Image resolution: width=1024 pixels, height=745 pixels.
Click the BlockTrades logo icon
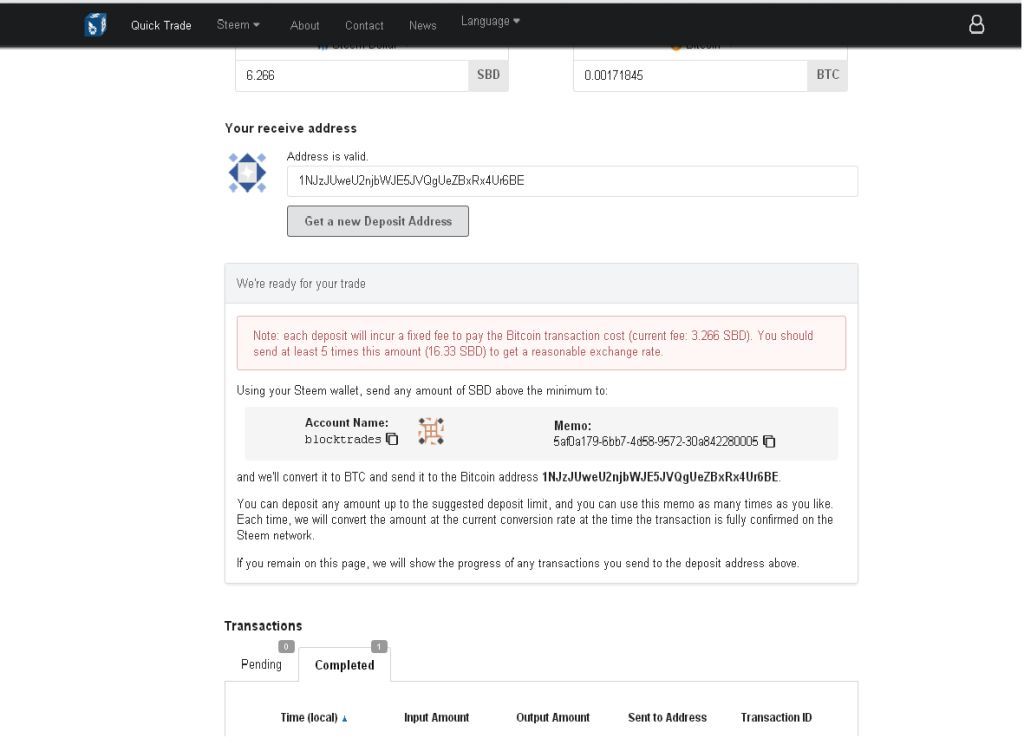(95, 25)
